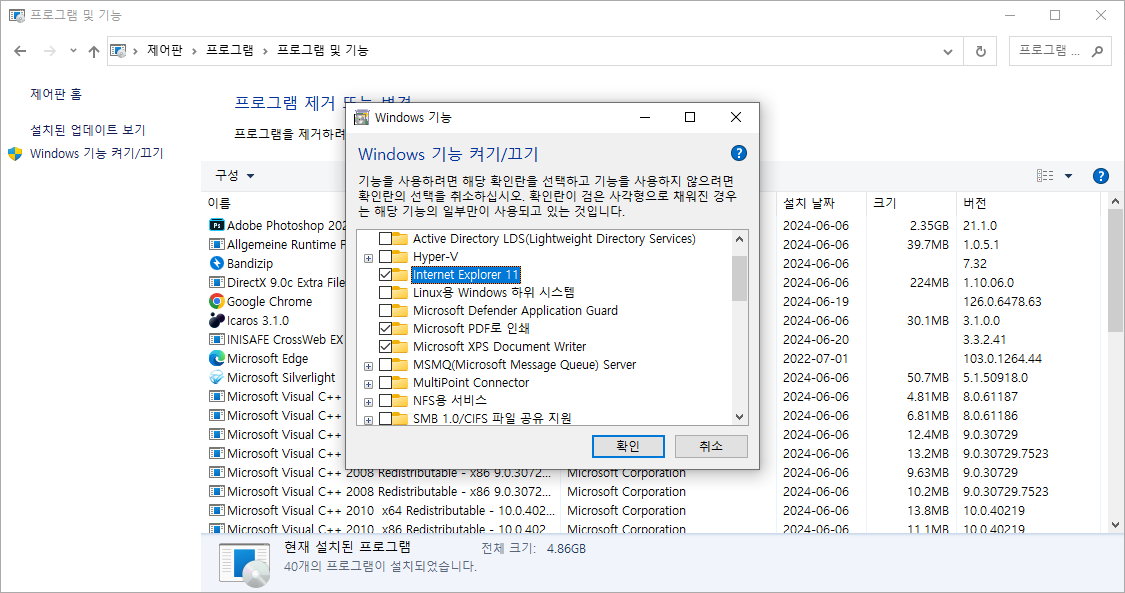This screenshot has height=593, width=1125.
Task: Refresh the address bar location
Action: (980, 51)
